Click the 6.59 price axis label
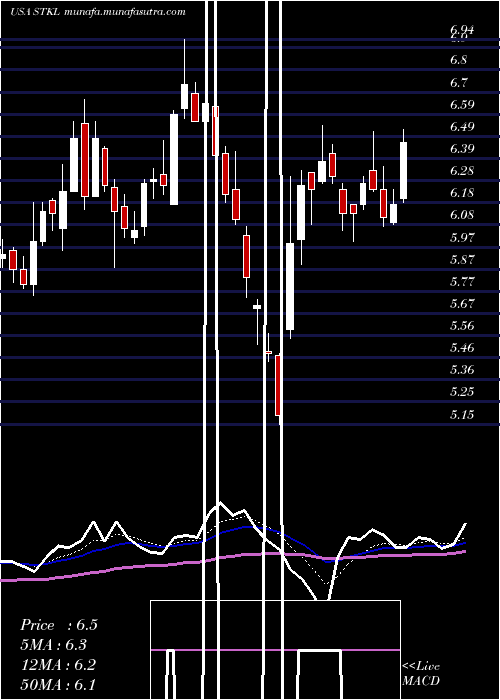500x700 pixels. [x=462, y=104]
